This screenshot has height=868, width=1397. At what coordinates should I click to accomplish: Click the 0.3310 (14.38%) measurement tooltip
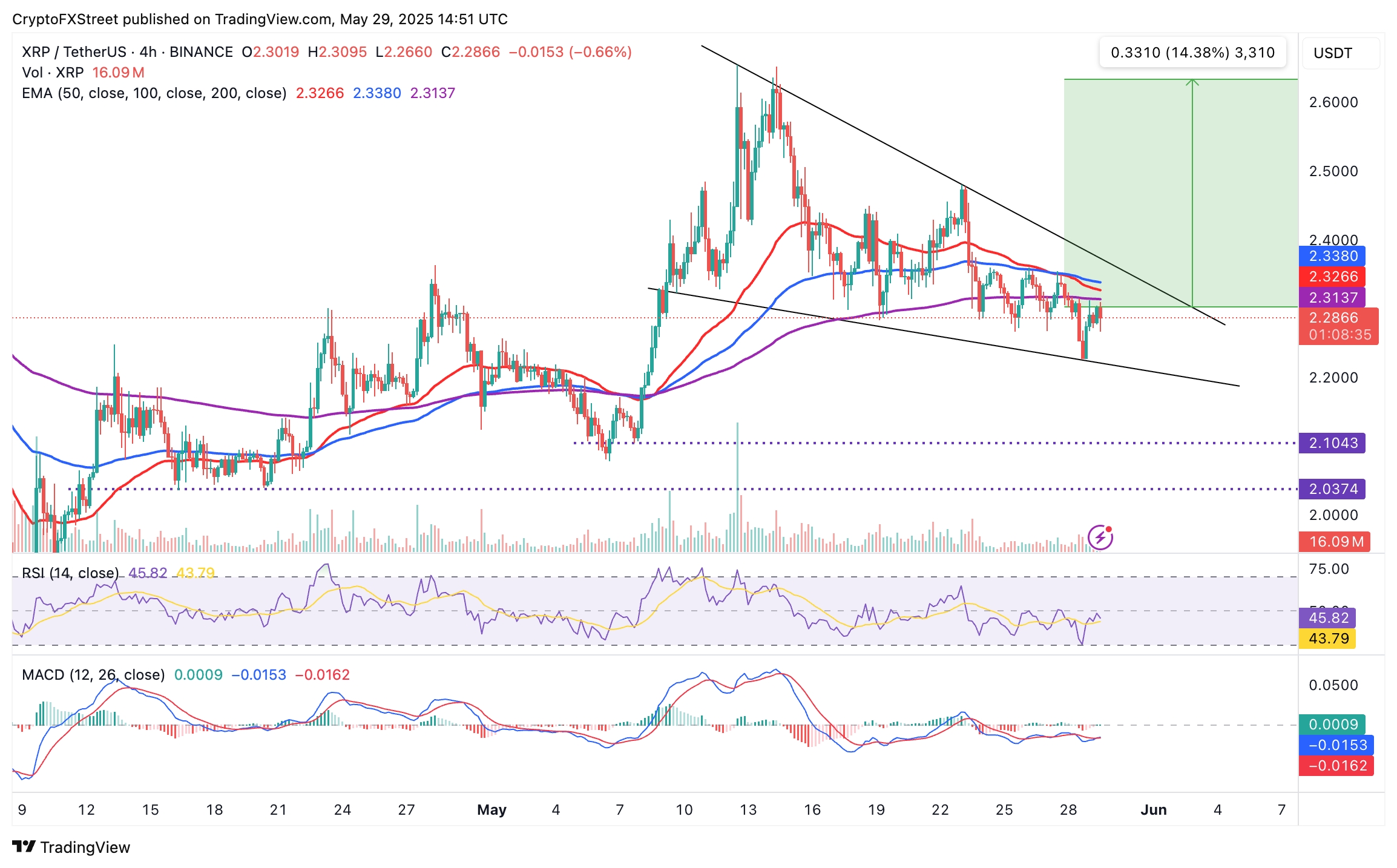(1192, 53)
